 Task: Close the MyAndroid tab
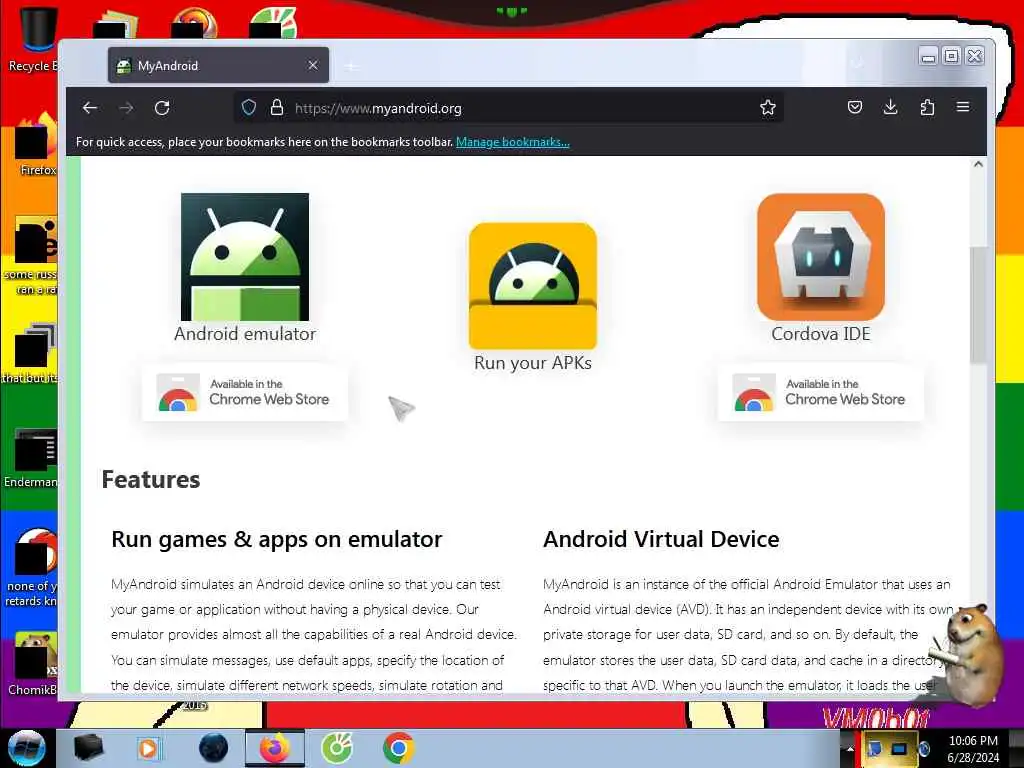click(313, 65)
